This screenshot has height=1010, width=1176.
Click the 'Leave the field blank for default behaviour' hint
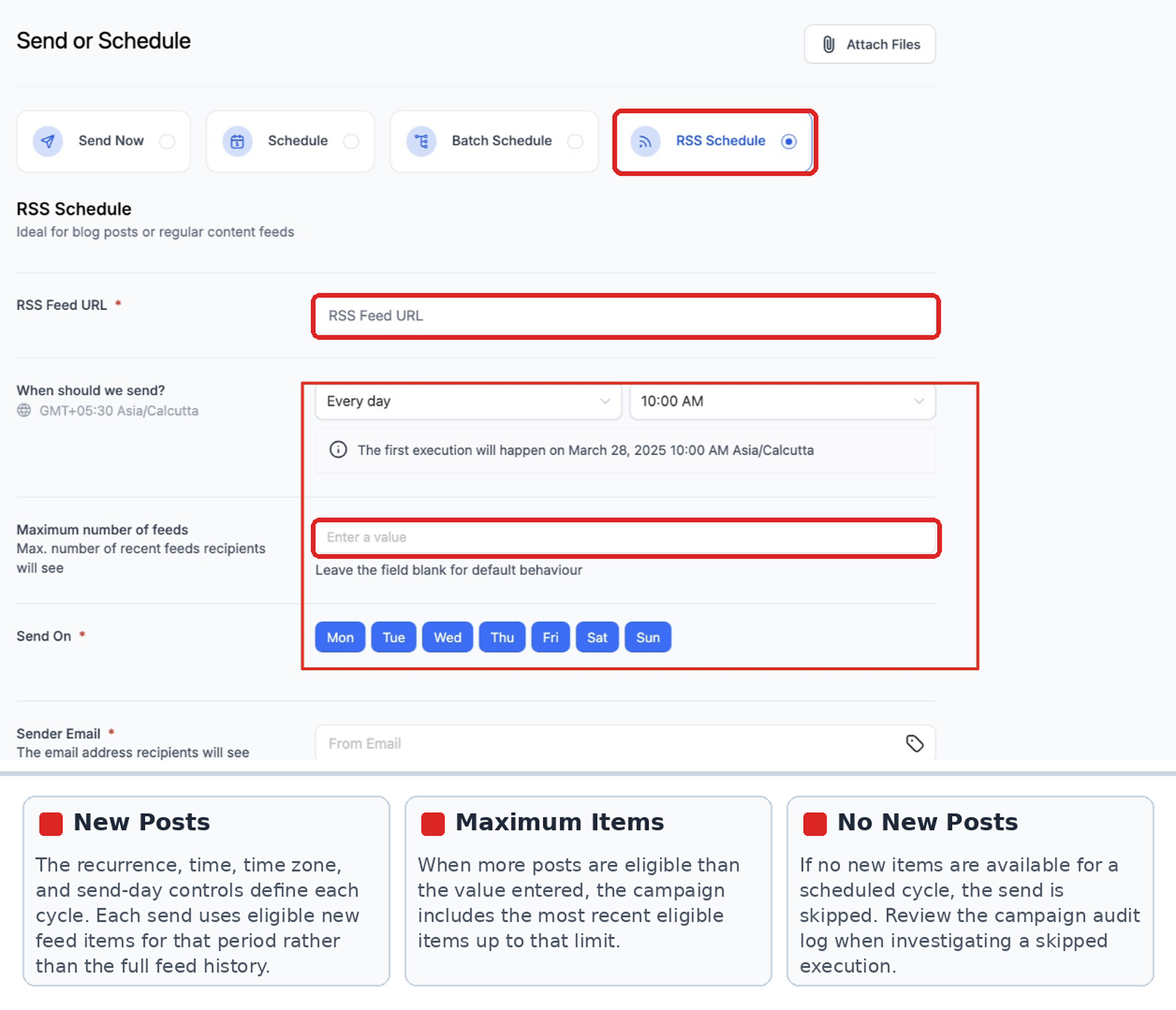point(448,570)
